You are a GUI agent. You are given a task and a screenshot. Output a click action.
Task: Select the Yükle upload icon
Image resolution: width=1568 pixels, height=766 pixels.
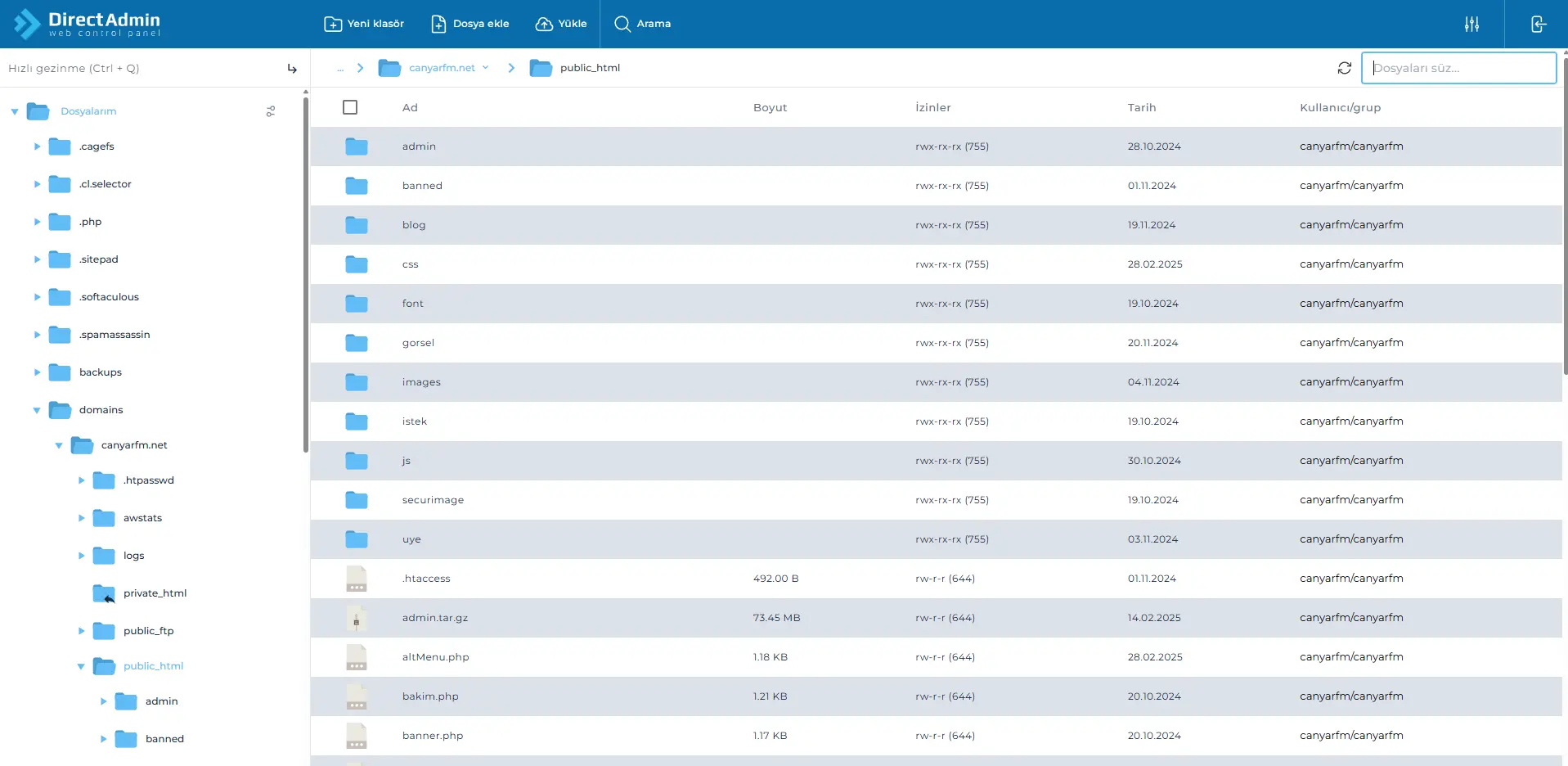pyautogui.click(x=543, y=24)
